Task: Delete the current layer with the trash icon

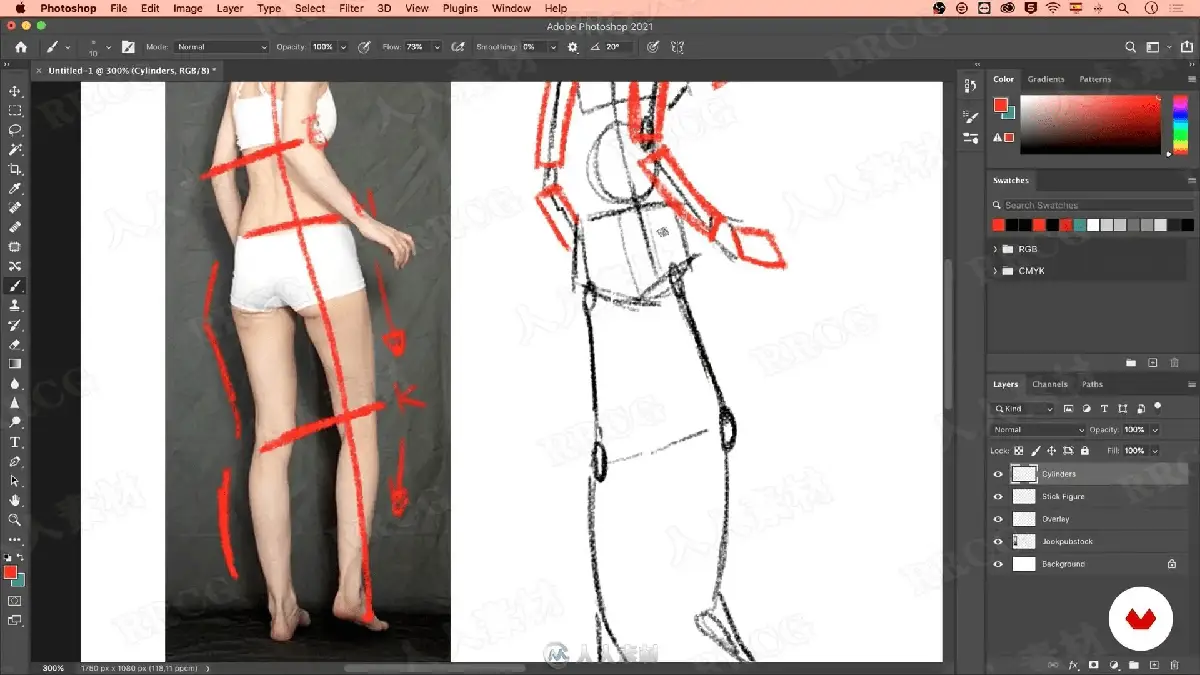Action: point(1175,664)
